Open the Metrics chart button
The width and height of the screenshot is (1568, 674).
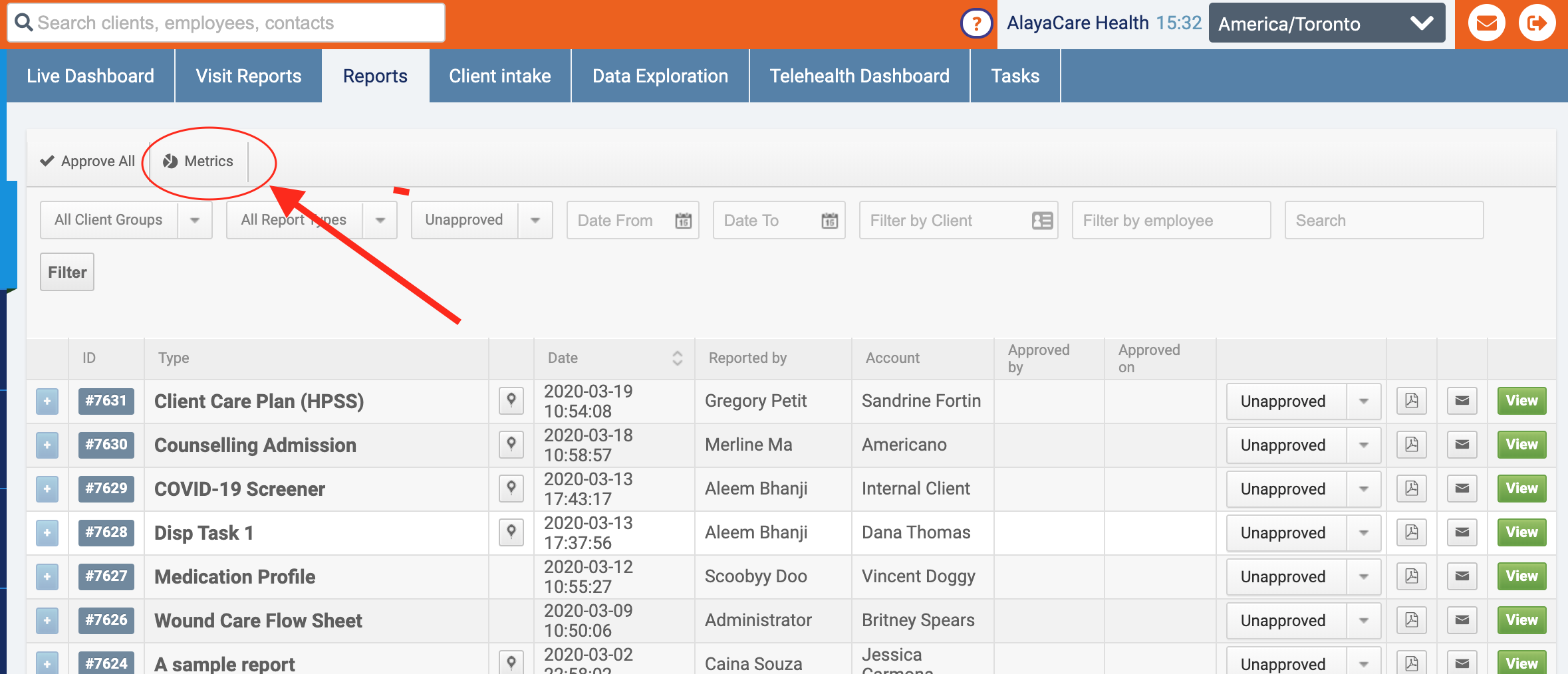point(198,162)
